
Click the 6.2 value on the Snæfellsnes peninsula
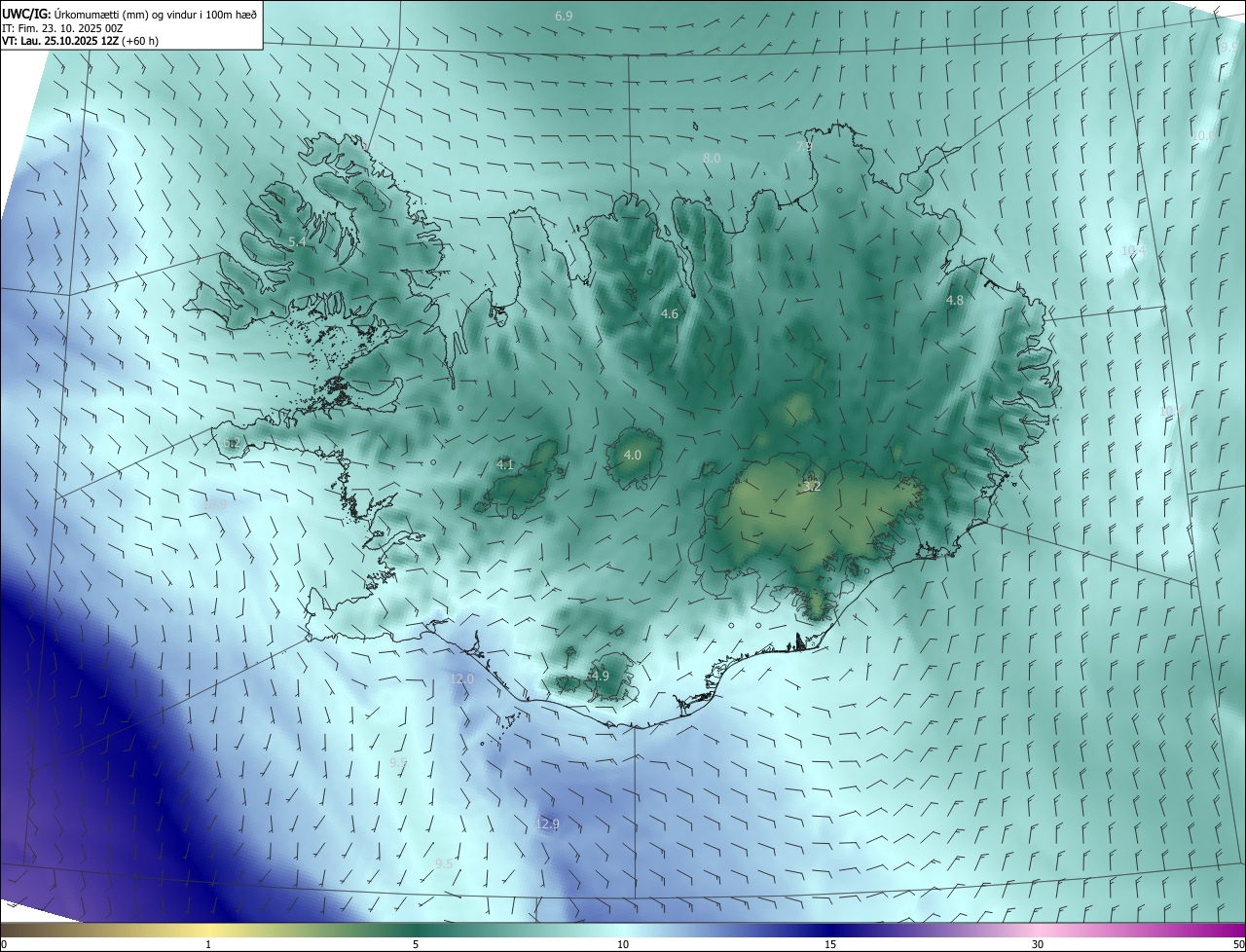(232, 443)
